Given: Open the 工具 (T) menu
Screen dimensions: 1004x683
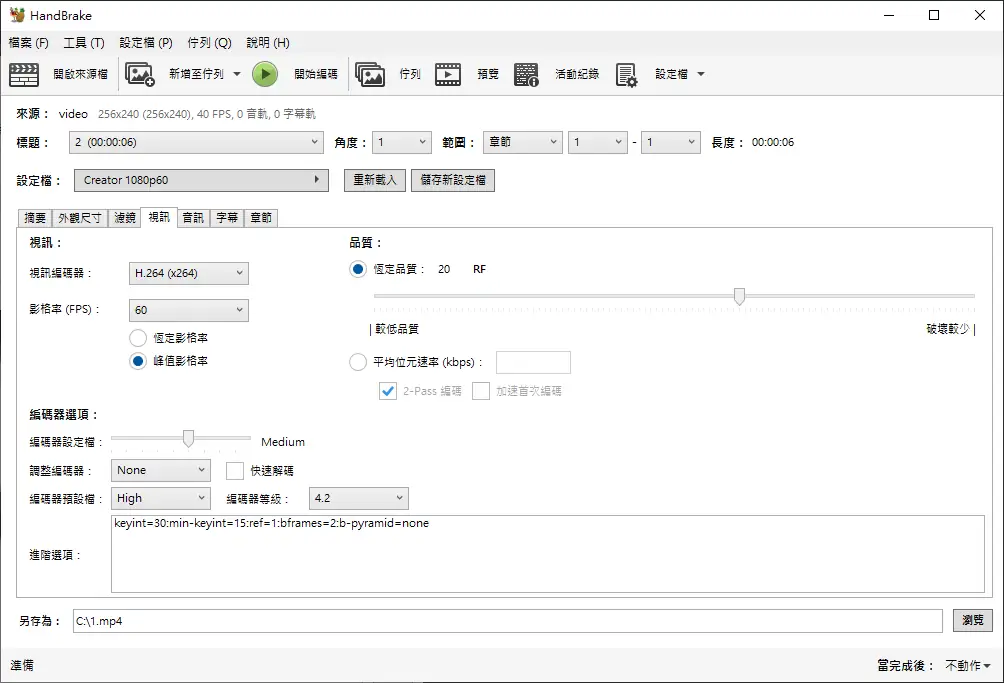Looking at the screenshot, I should (x=83, y=43).
